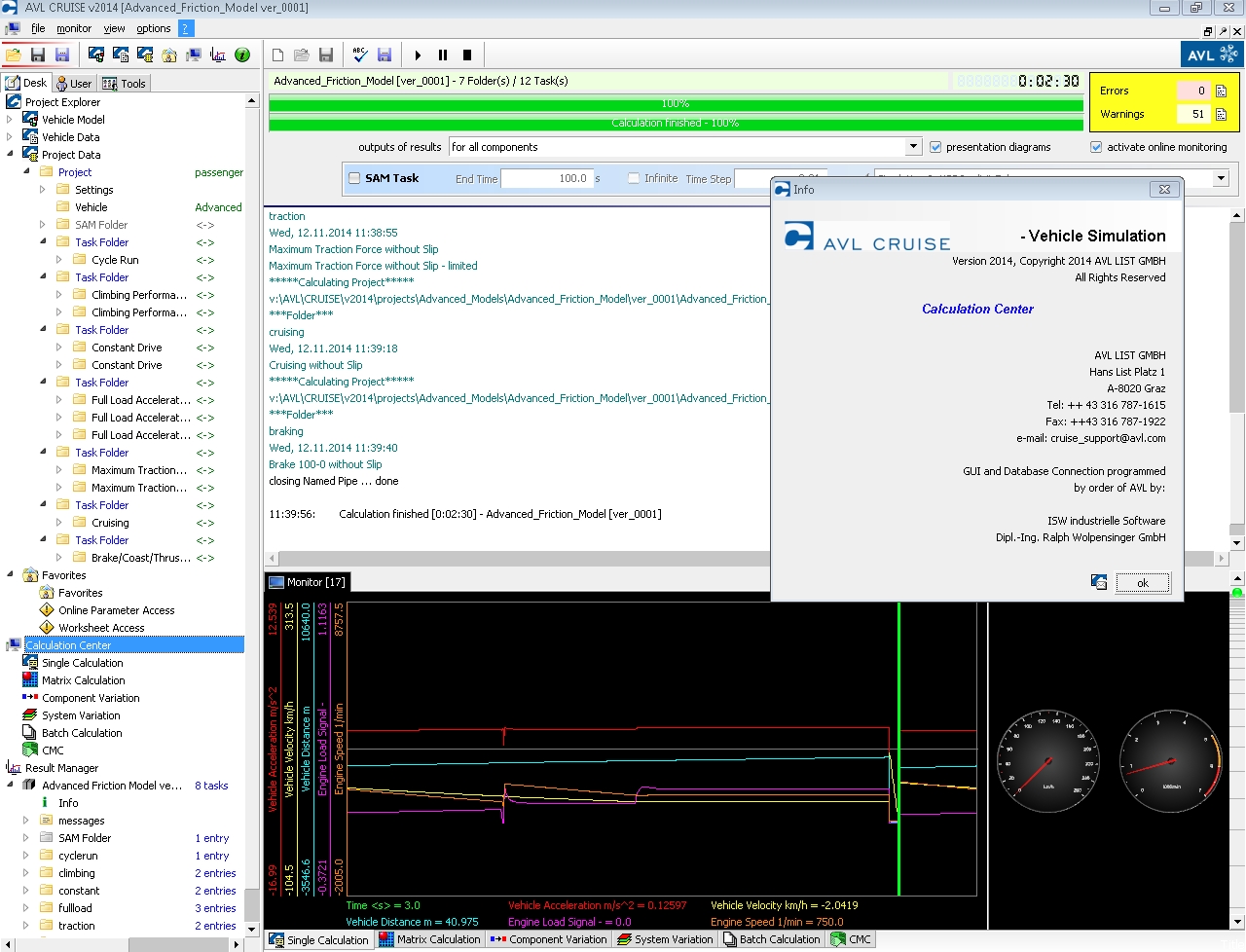Close the Info dialog
Screen dimensions: 1246x952
coord(1164,189)
